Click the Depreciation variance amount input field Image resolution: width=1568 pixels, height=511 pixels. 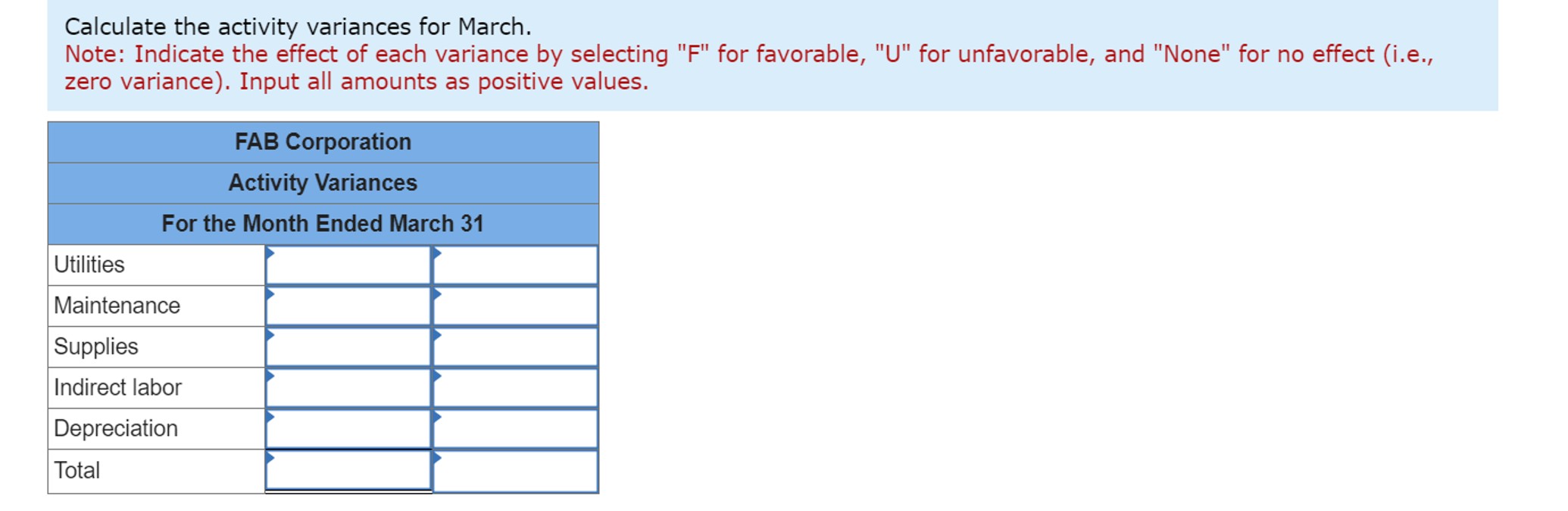click(348, 429)
